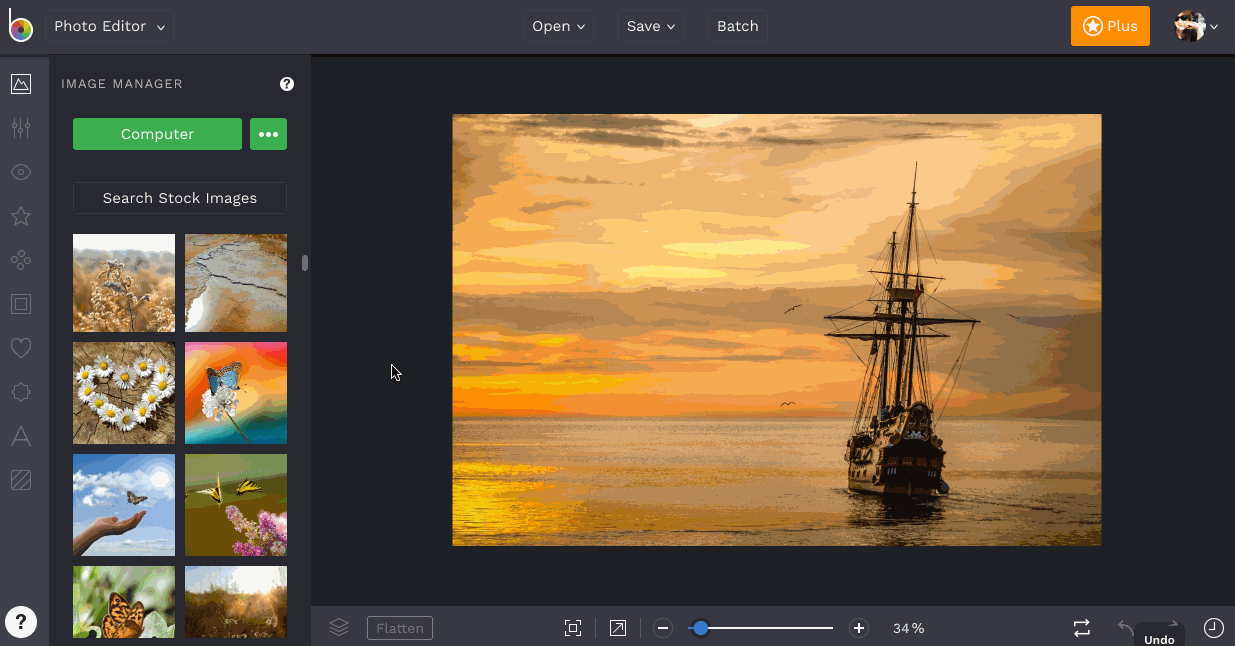Viewport: 1235px width, 646px height.
Task: Select the Touch Up eye icon
Action: click(x=21, y=172)
